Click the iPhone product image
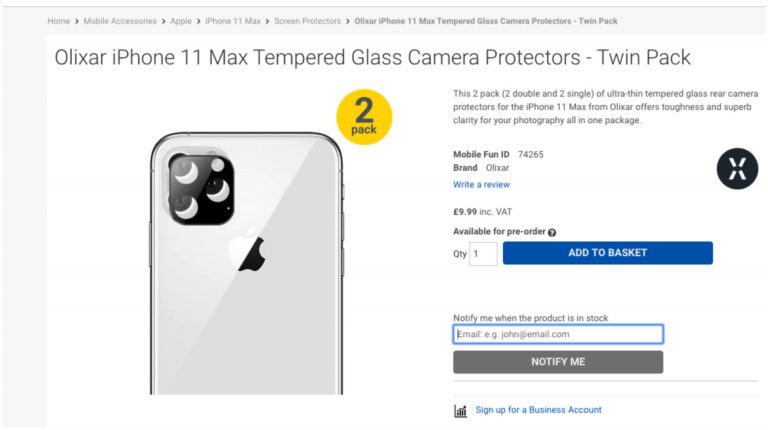The image size is (768, 430). point(246,290)
